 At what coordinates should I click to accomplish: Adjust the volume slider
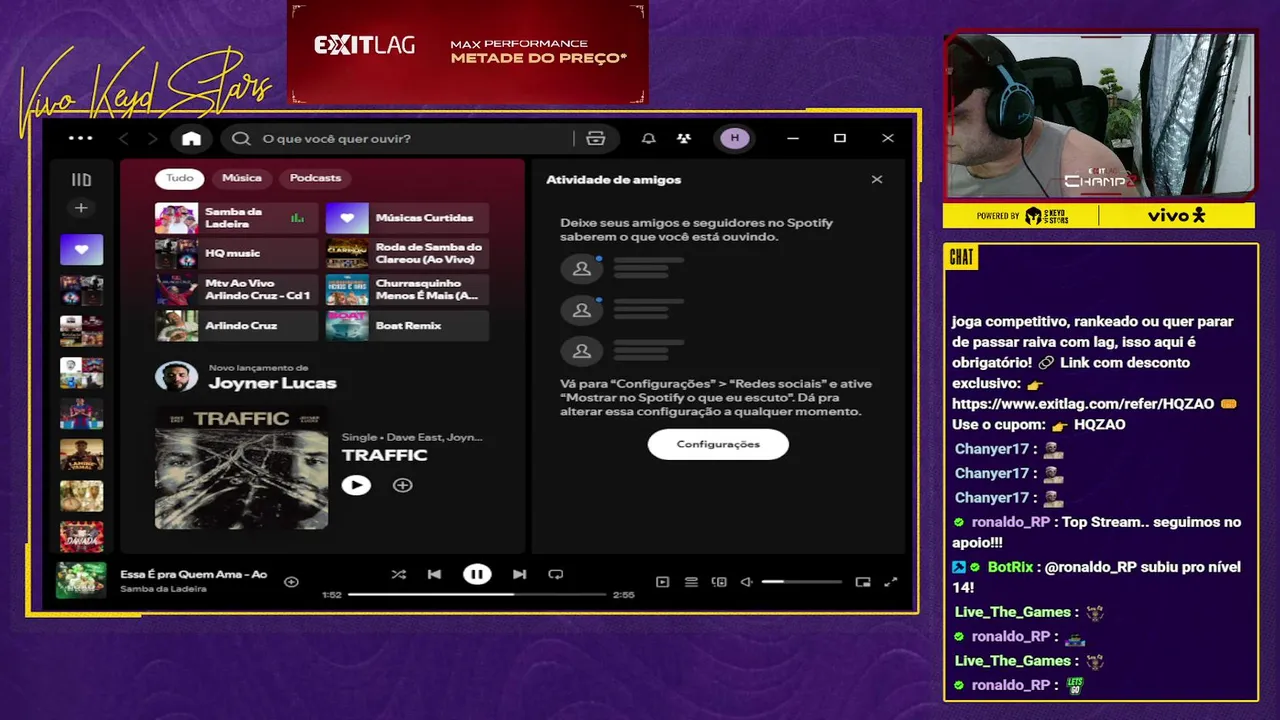[802, 582]
